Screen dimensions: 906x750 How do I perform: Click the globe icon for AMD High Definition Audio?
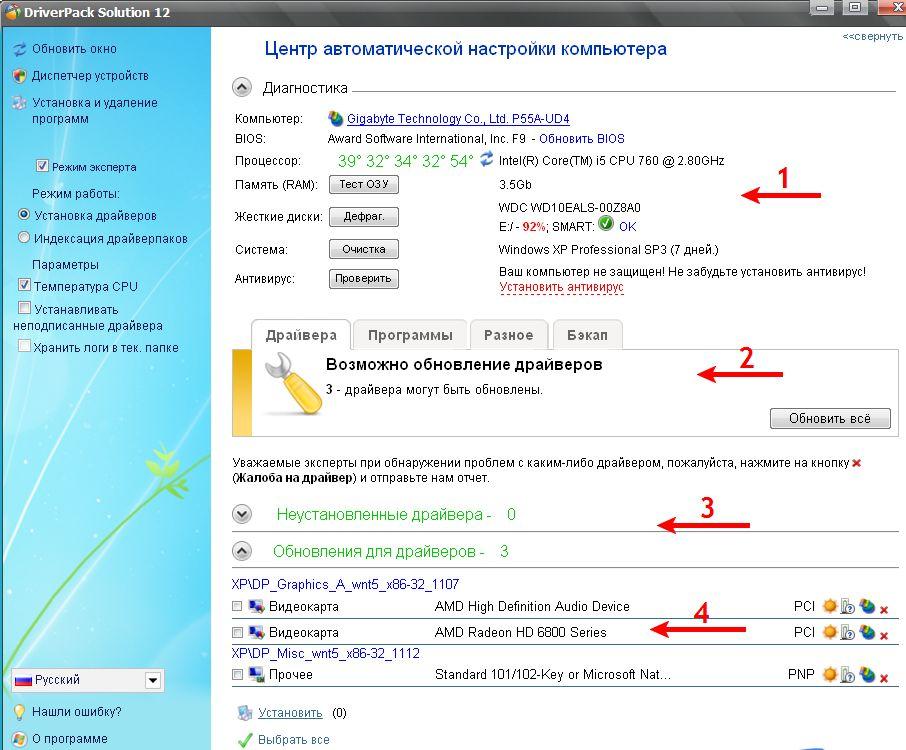coord(867,606)
